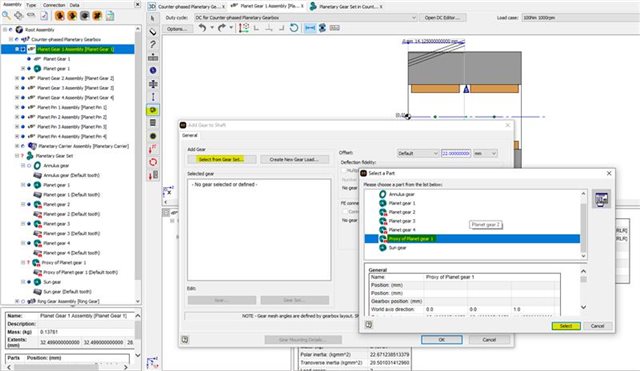The image size is (640, 371).
Task: Open the Undo history dropdown arrow
Action: tap(212, 28)
